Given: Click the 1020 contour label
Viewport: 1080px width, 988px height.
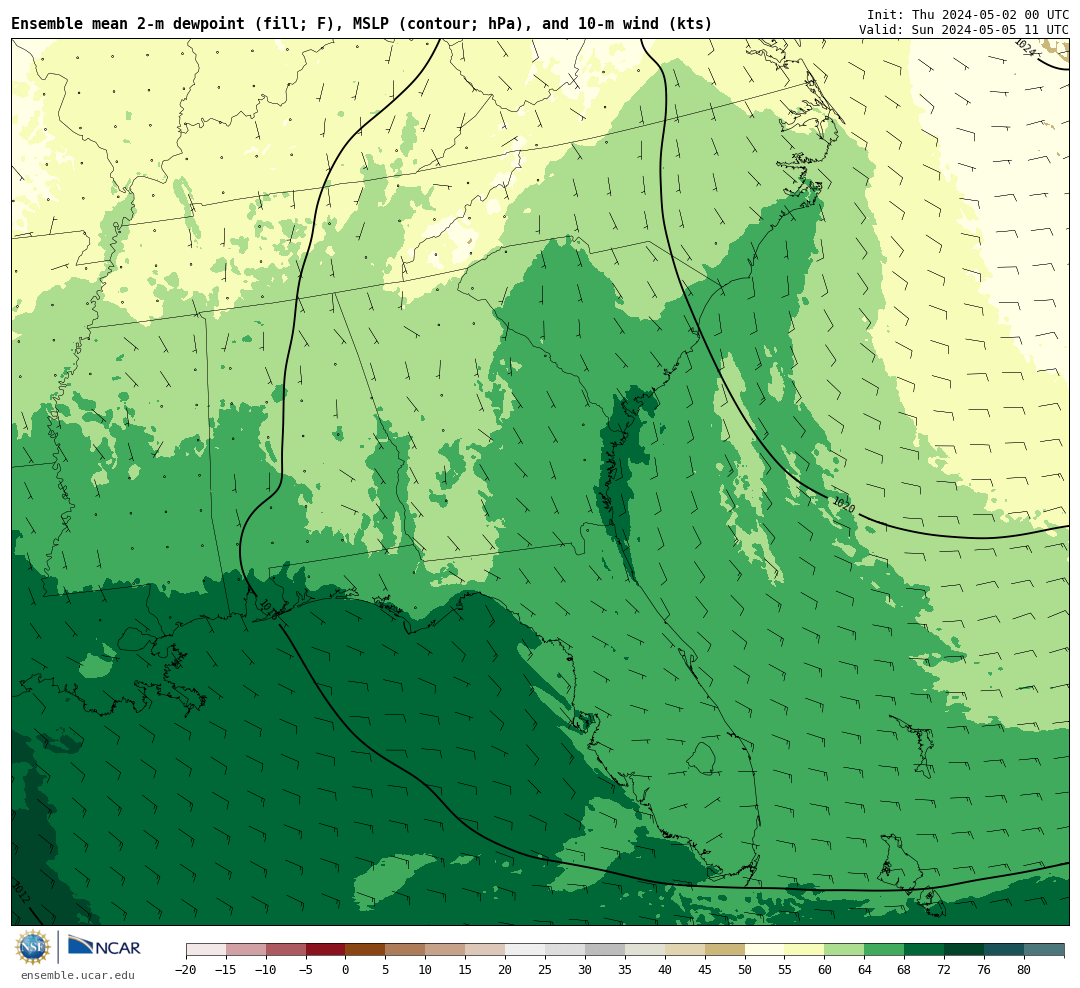Looking at the screenshot, I should coord(844,504).
